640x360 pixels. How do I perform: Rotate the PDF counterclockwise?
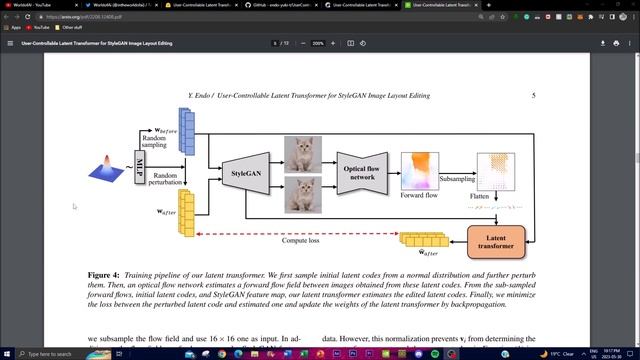[363, 43]
